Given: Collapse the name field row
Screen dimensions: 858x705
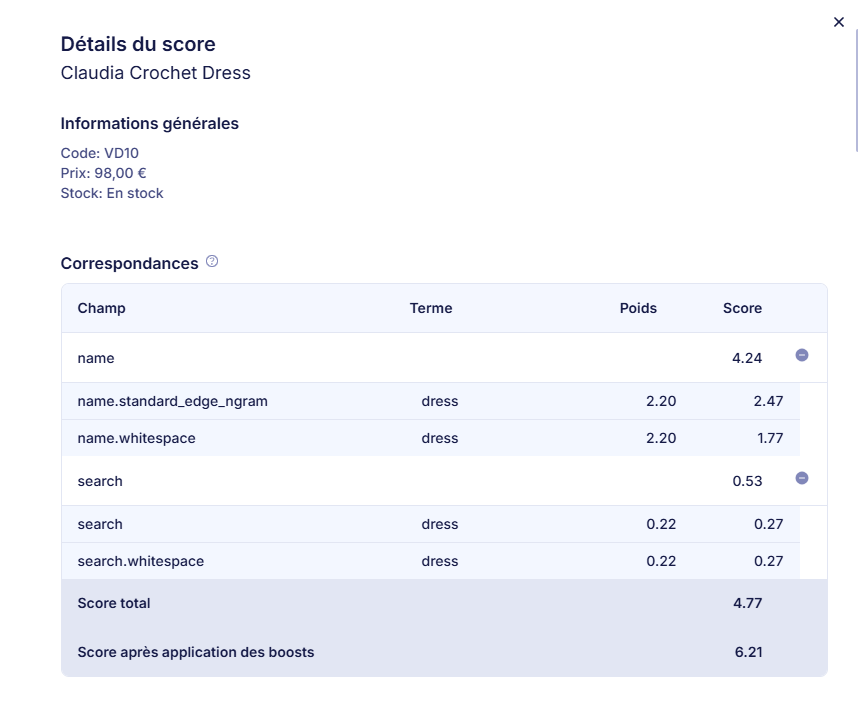Looking at the screenshot, I should click(x=801, y=355).
